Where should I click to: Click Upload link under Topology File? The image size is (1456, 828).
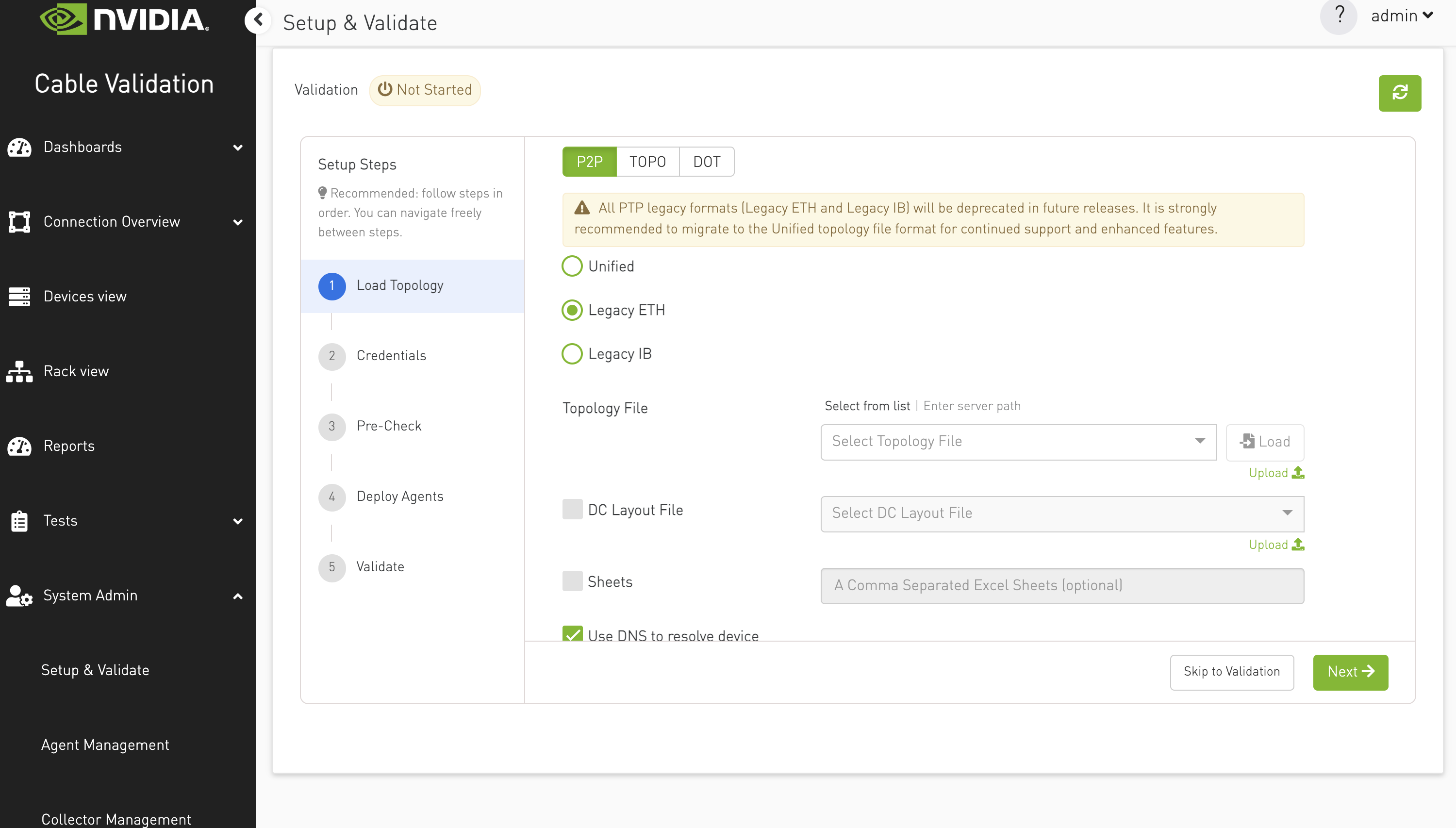point(1276,473)
